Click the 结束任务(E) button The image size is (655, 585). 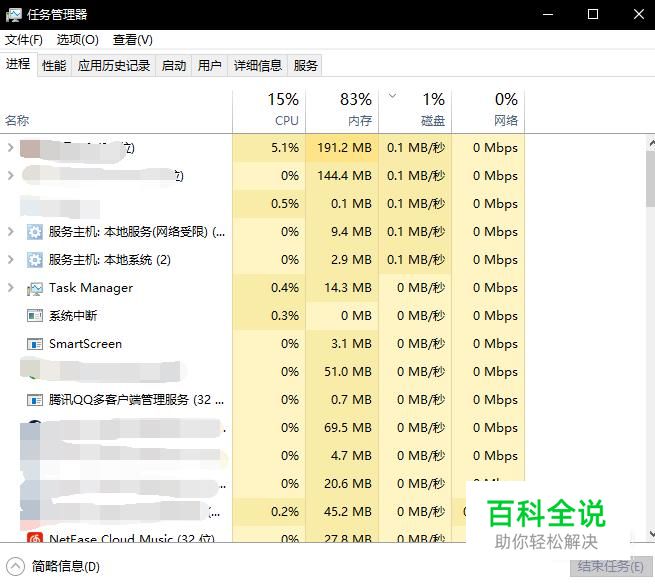click(x=611, y=567)
